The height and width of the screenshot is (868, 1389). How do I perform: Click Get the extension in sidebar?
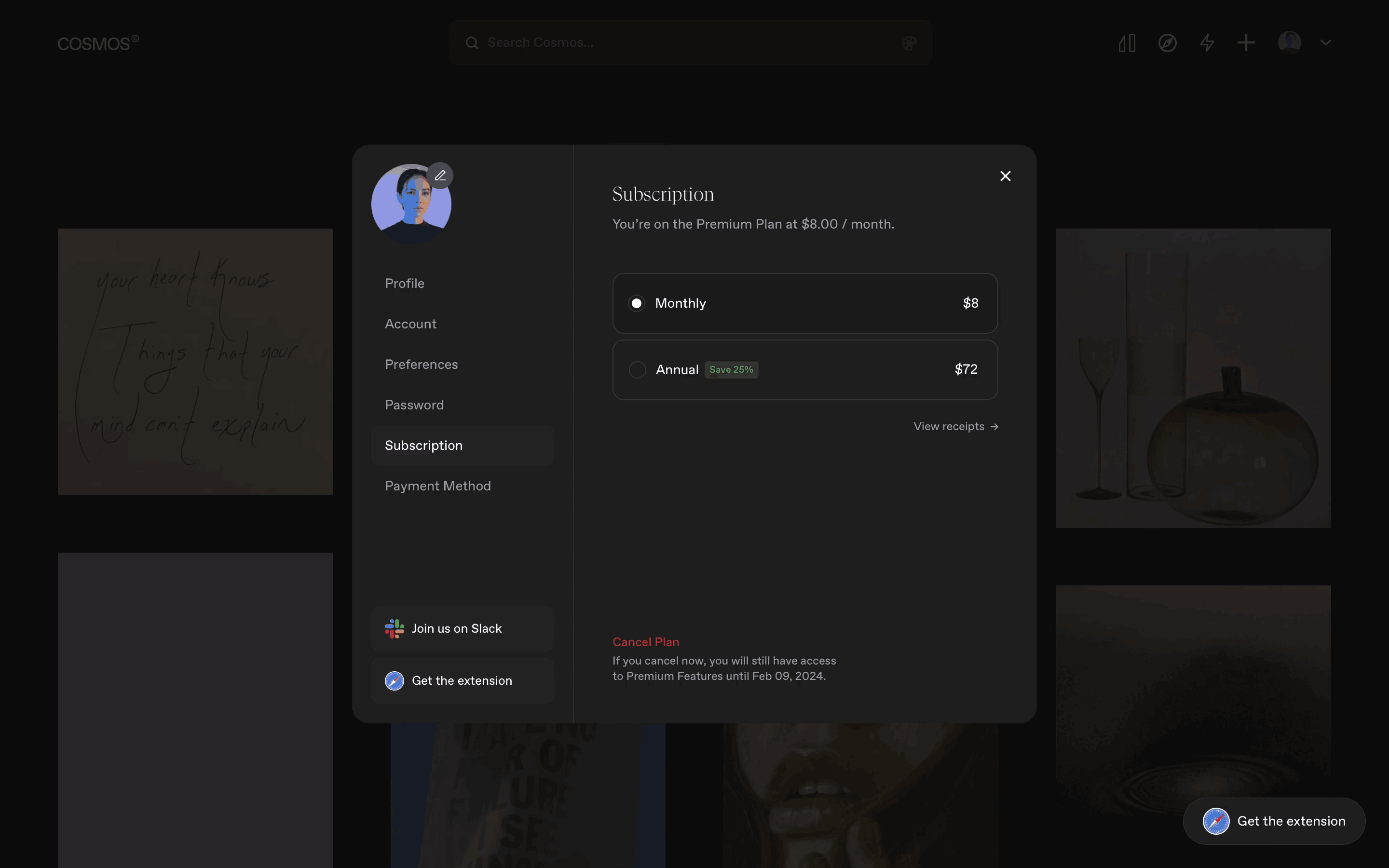click(462, 681)
